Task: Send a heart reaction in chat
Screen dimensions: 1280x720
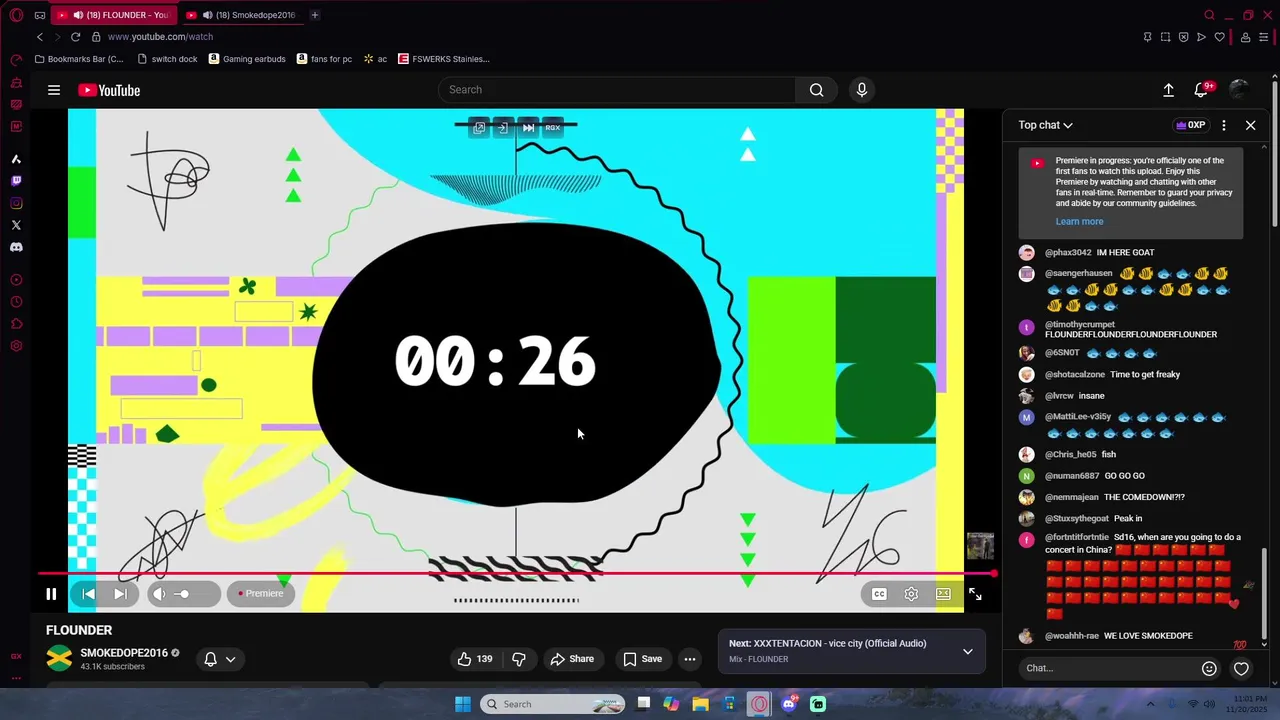Action: 1241,668
